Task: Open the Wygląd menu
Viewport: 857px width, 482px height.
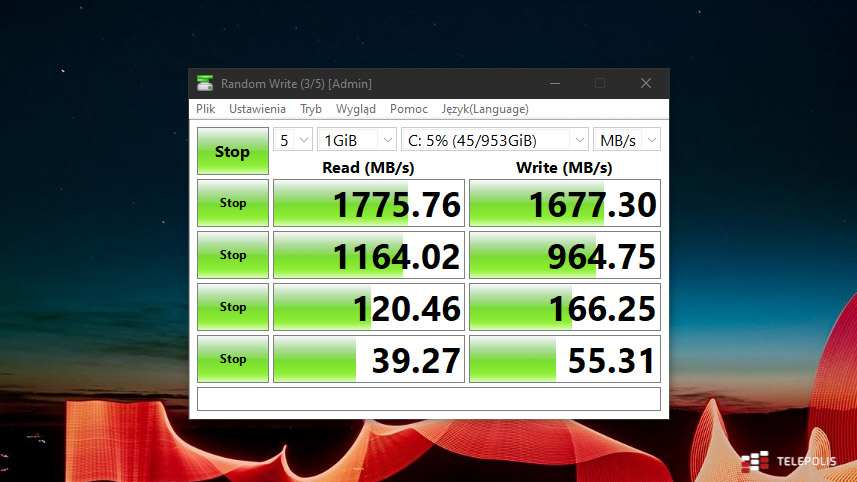Action: pyautogui.click(x=356, y=109)
